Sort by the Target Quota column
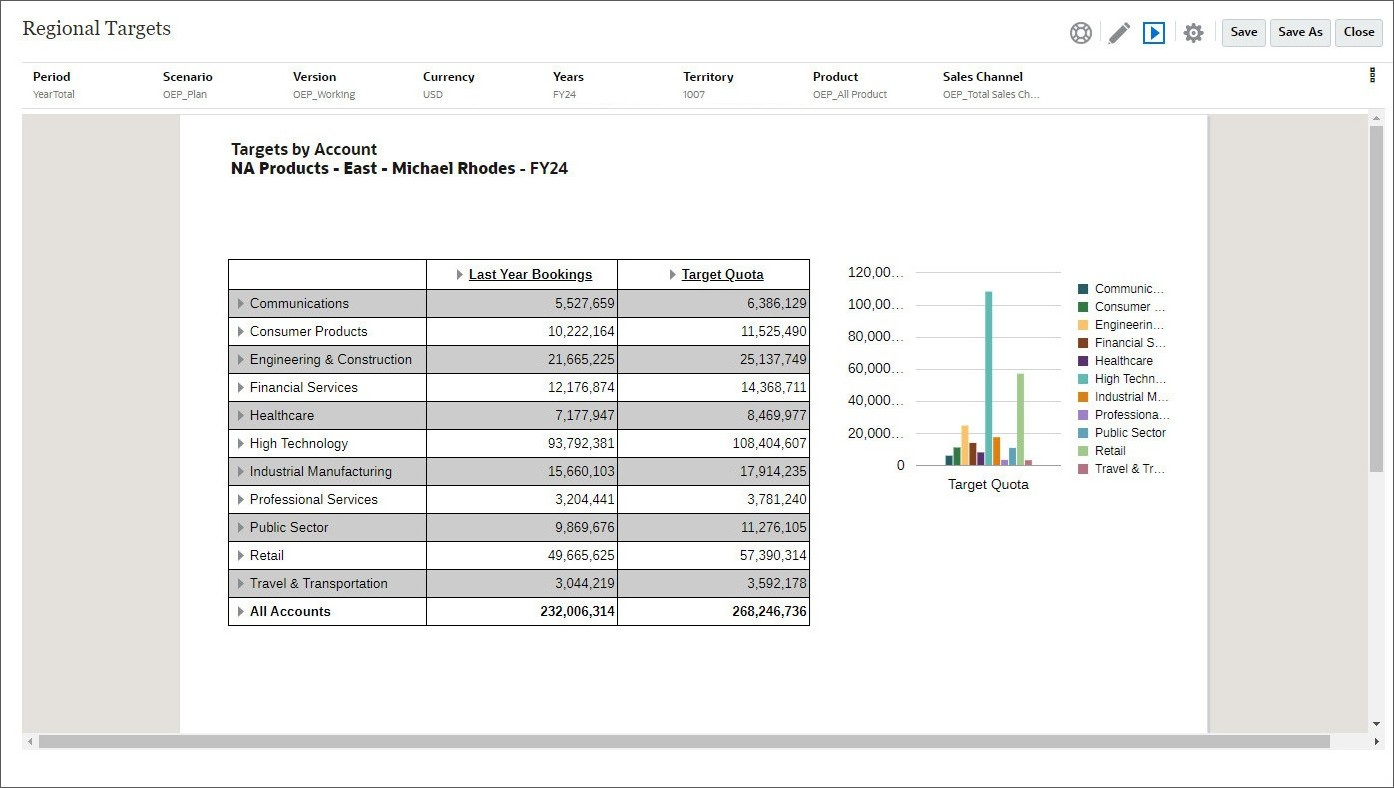This screenshot has height=788, width=1394. click(x=721, y=274)
